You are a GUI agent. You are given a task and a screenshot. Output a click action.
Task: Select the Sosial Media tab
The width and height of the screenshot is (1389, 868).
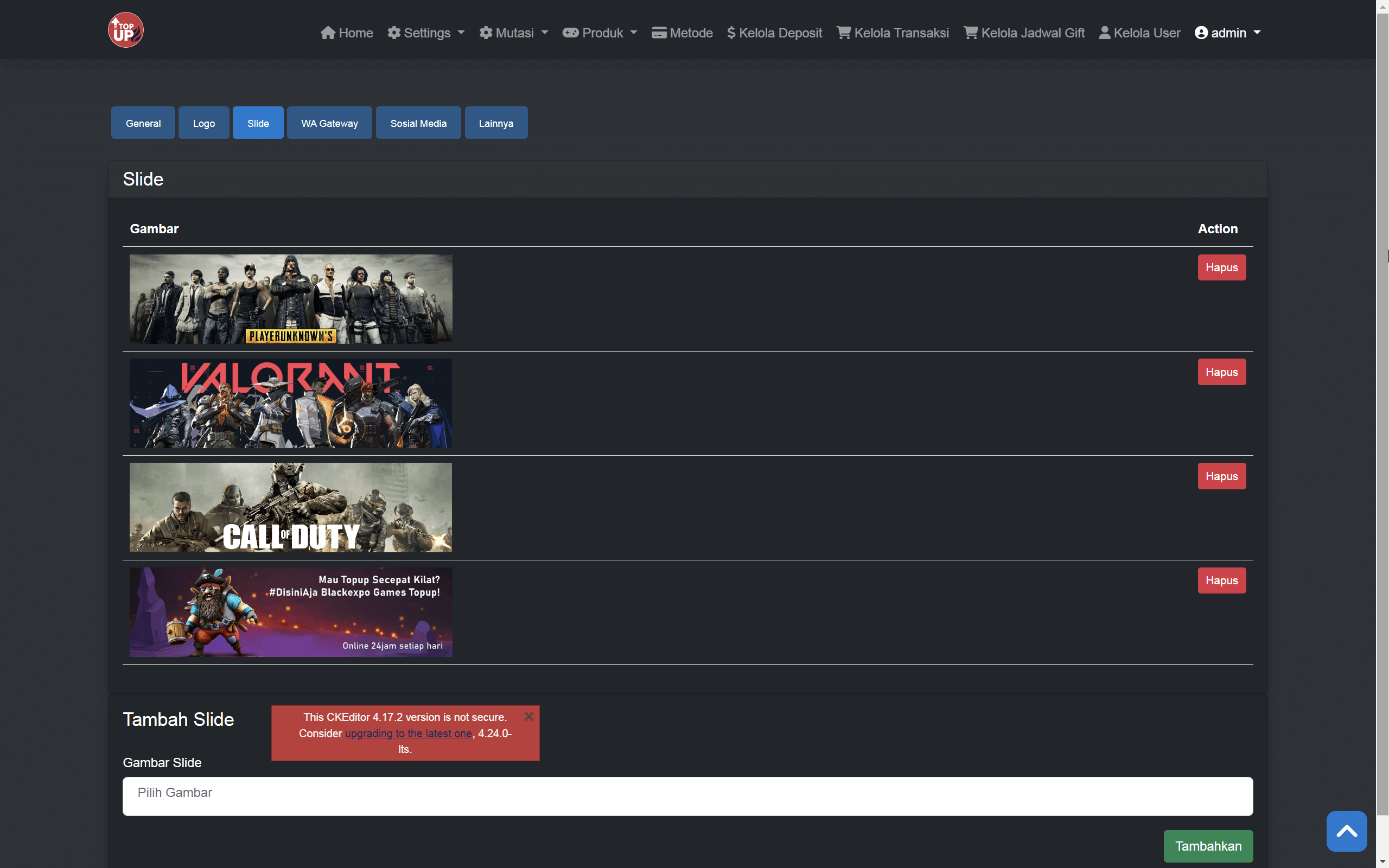418,122
